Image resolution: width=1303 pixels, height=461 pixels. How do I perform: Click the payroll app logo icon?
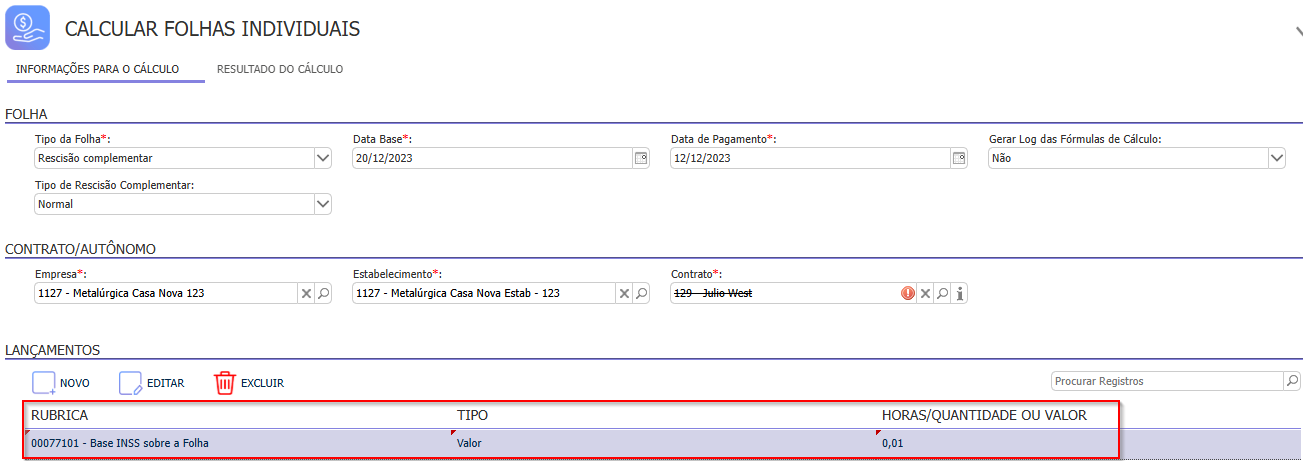click(28, 28)
